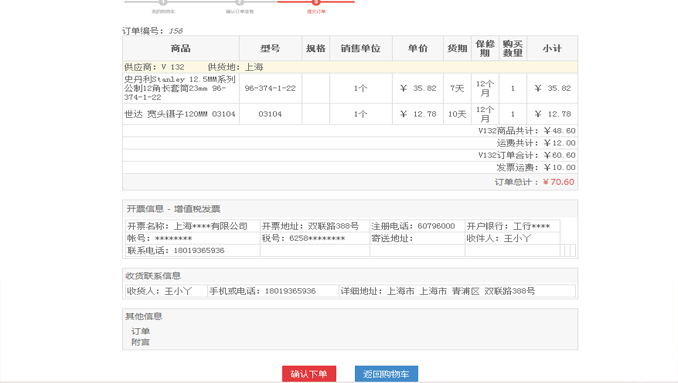
Task: Click the order total ¥70.60
Action: click(x=558, y=182)
